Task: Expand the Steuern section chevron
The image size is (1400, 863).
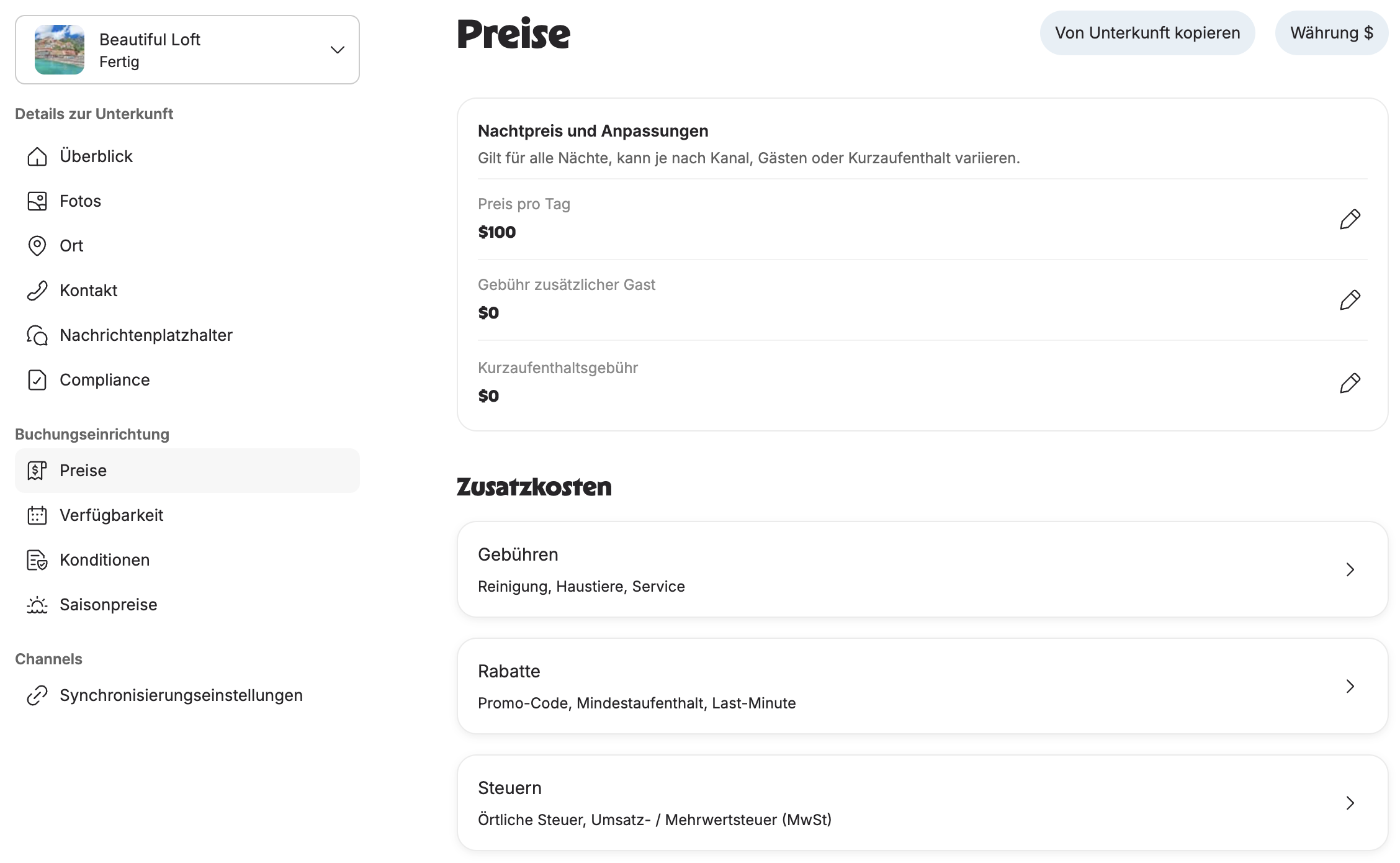Action: pos(1350,803)
